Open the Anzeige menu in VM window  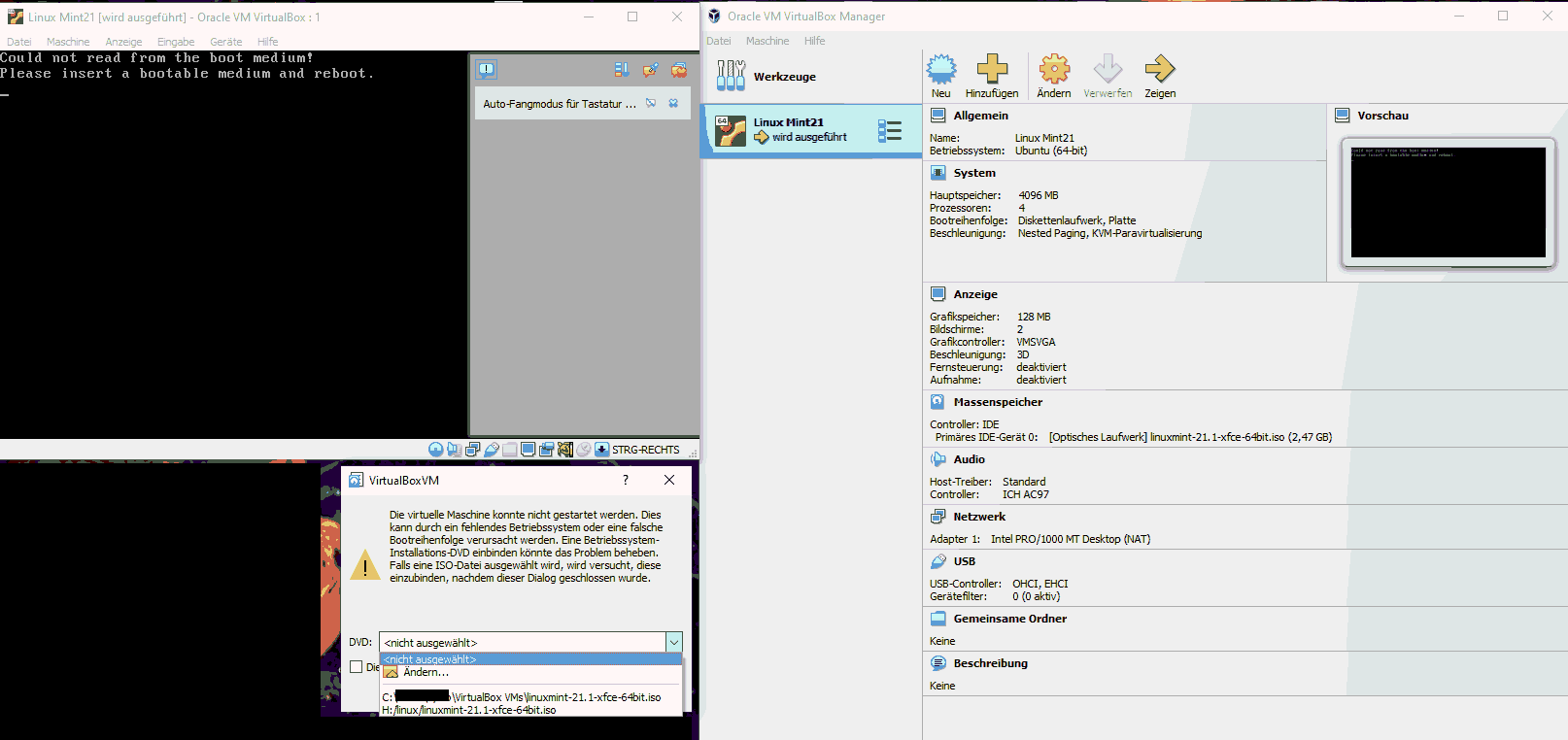tap(123, 42)
